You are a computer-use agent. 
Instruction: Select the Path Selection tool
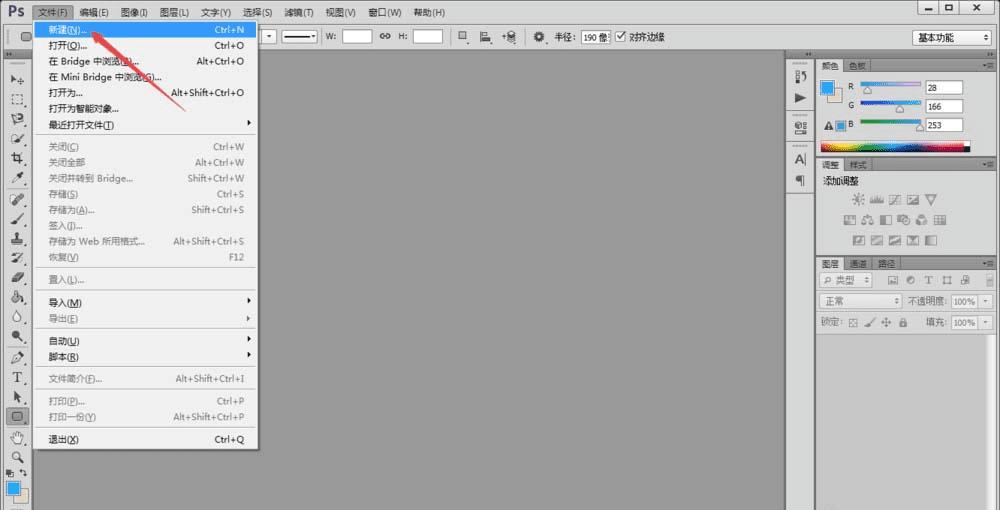pyautogui.click(x=17, y=397)
